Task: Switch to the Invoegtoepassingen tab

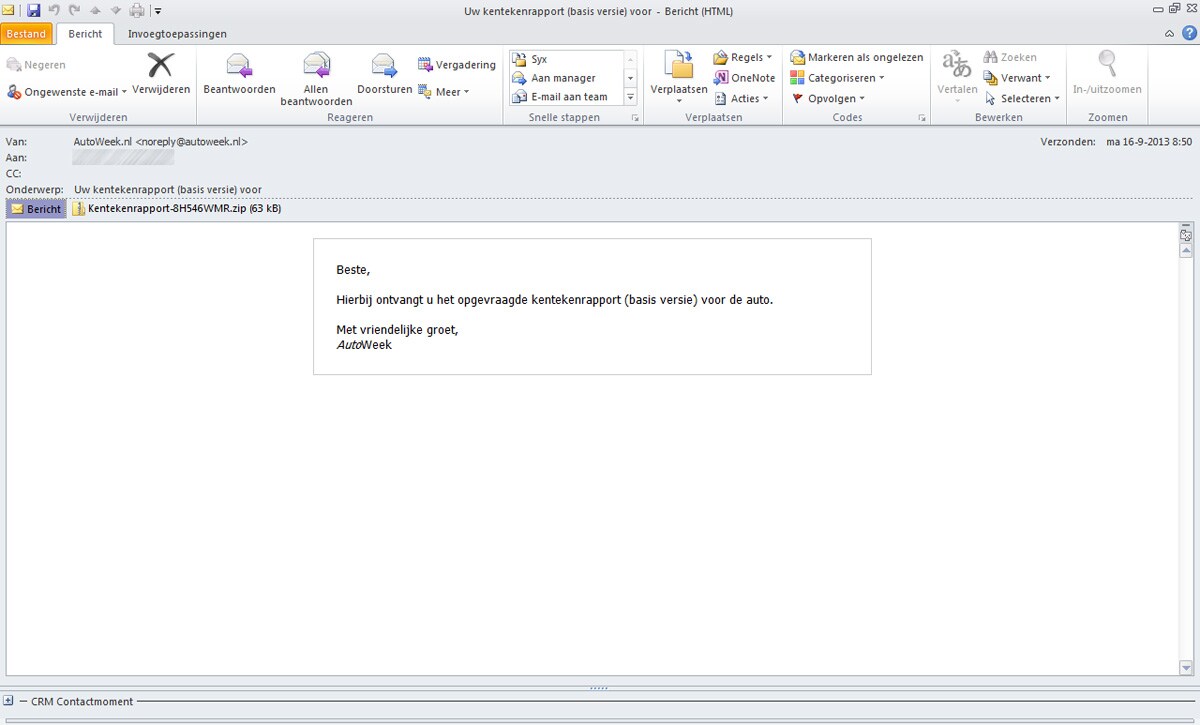Action: click(x=177, y=34)
